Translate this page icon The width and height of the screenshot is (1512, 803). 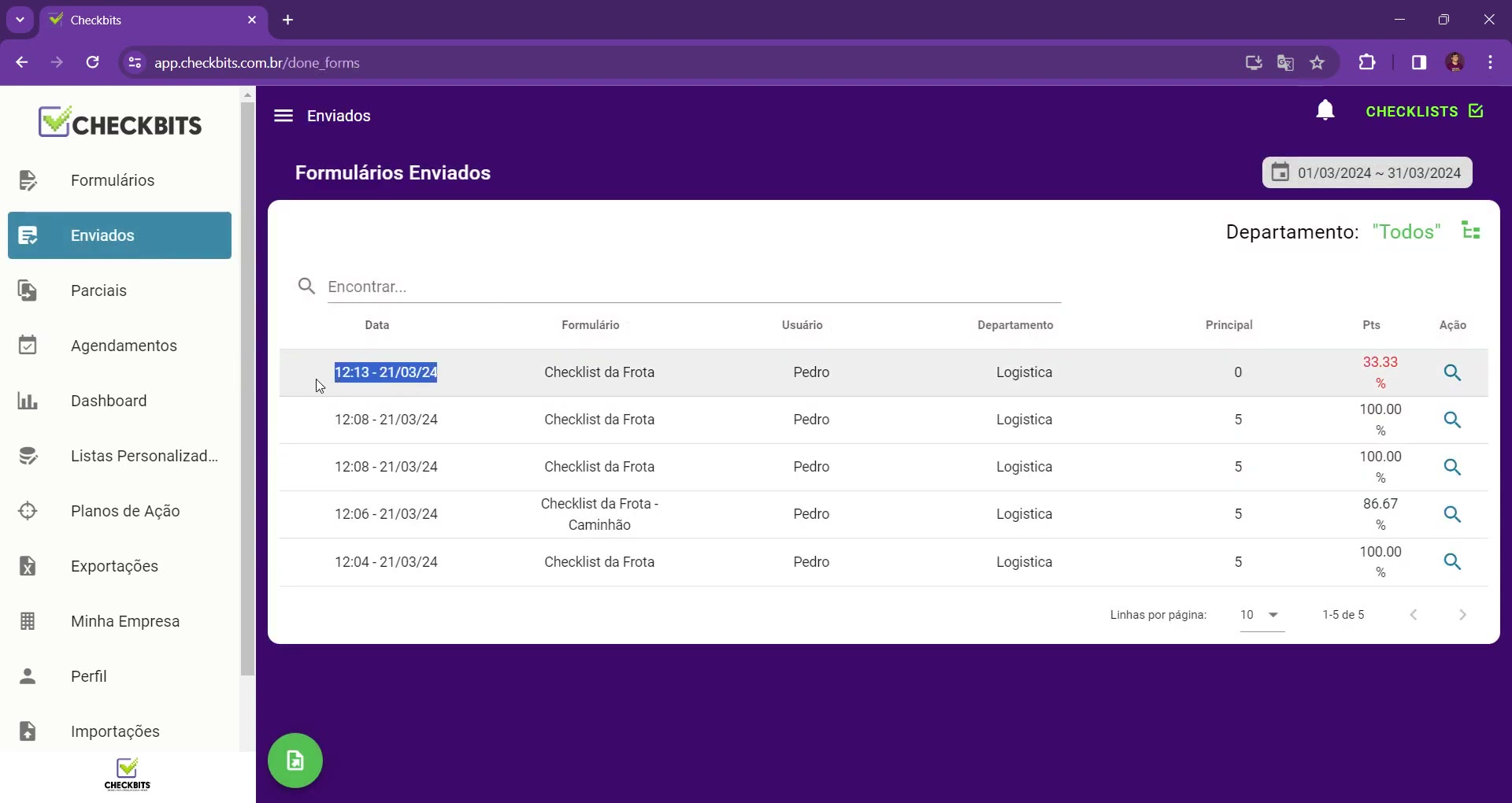pos(1285,62)
